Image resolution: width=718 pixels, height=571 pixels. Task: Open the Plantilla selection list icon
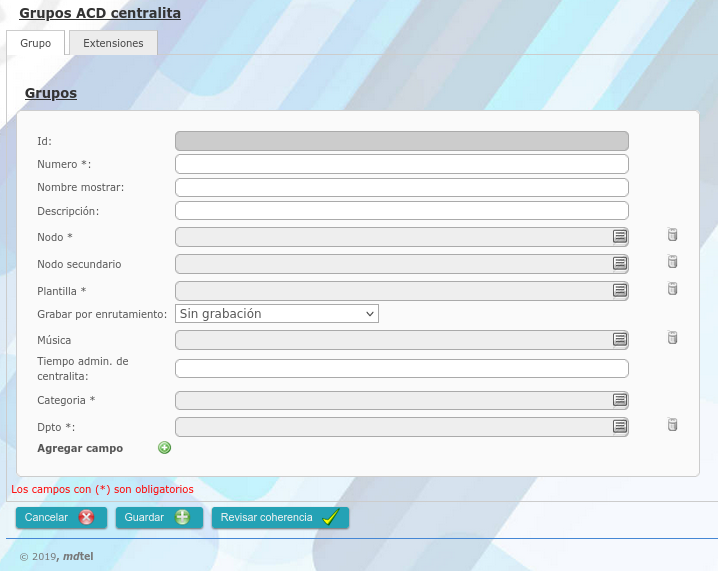(x=620, y=291)
